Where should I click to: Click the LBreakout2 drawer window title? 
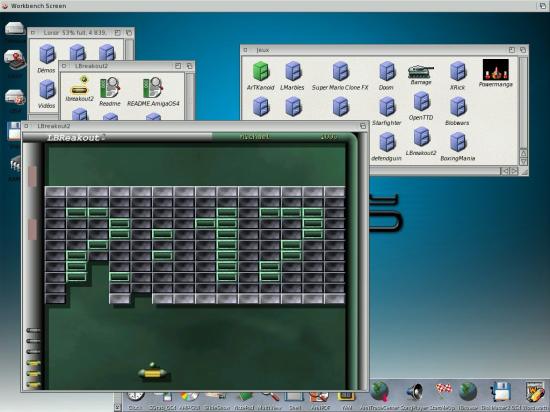(x=92, y=66)
